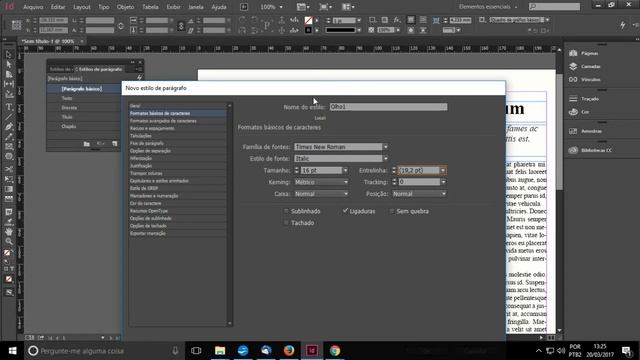Open the Tabela menu
This screenshot has height=360, width=640.
[x=150, y=7]
